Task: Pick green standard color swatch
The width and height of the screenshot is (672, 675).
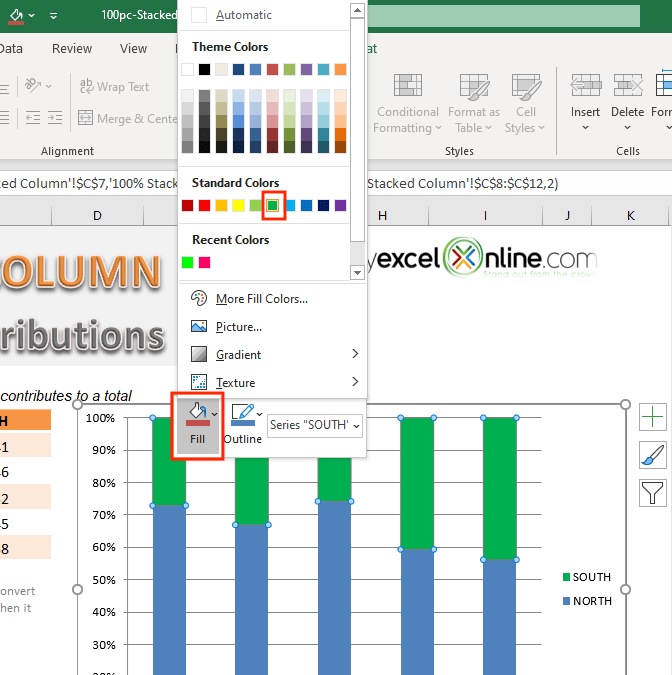Action: pos(273,206)
